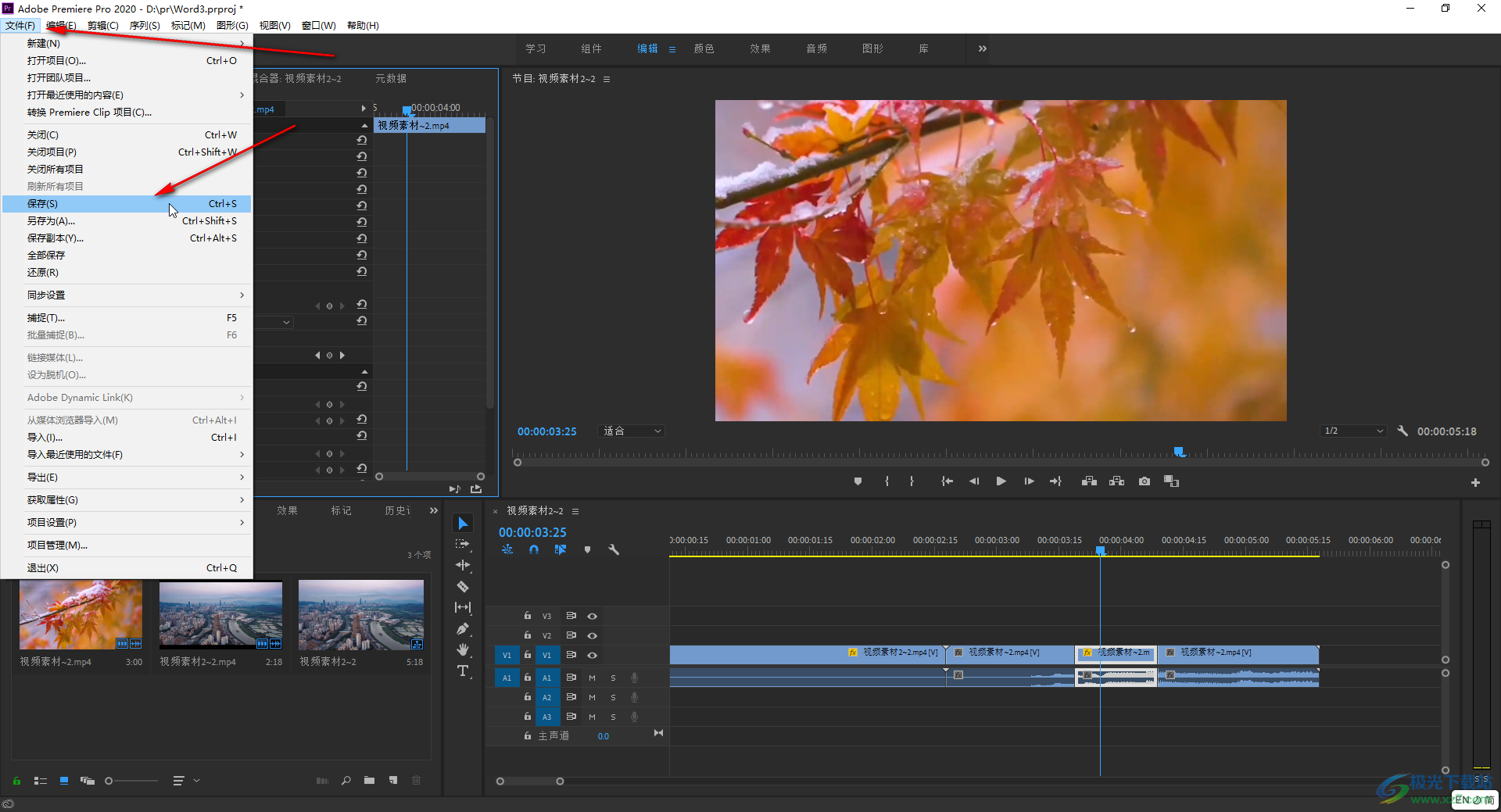Switch to 效果 workspace tab
The height and width of the screenshot is (812, 1501).
click(x=760, y=48)
